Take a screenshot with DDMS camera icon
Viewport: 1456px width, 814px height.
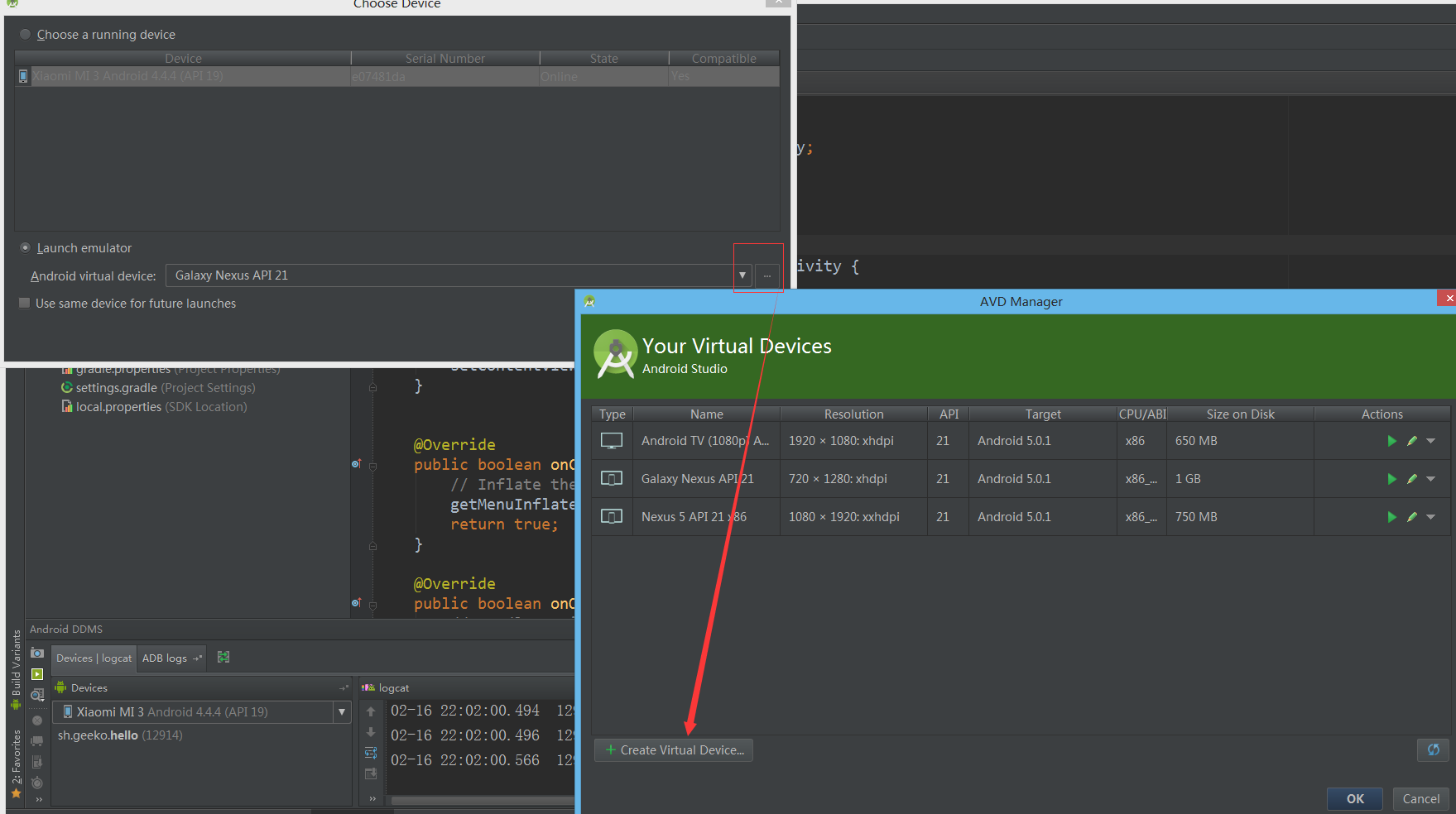click(x=37, y=654)
